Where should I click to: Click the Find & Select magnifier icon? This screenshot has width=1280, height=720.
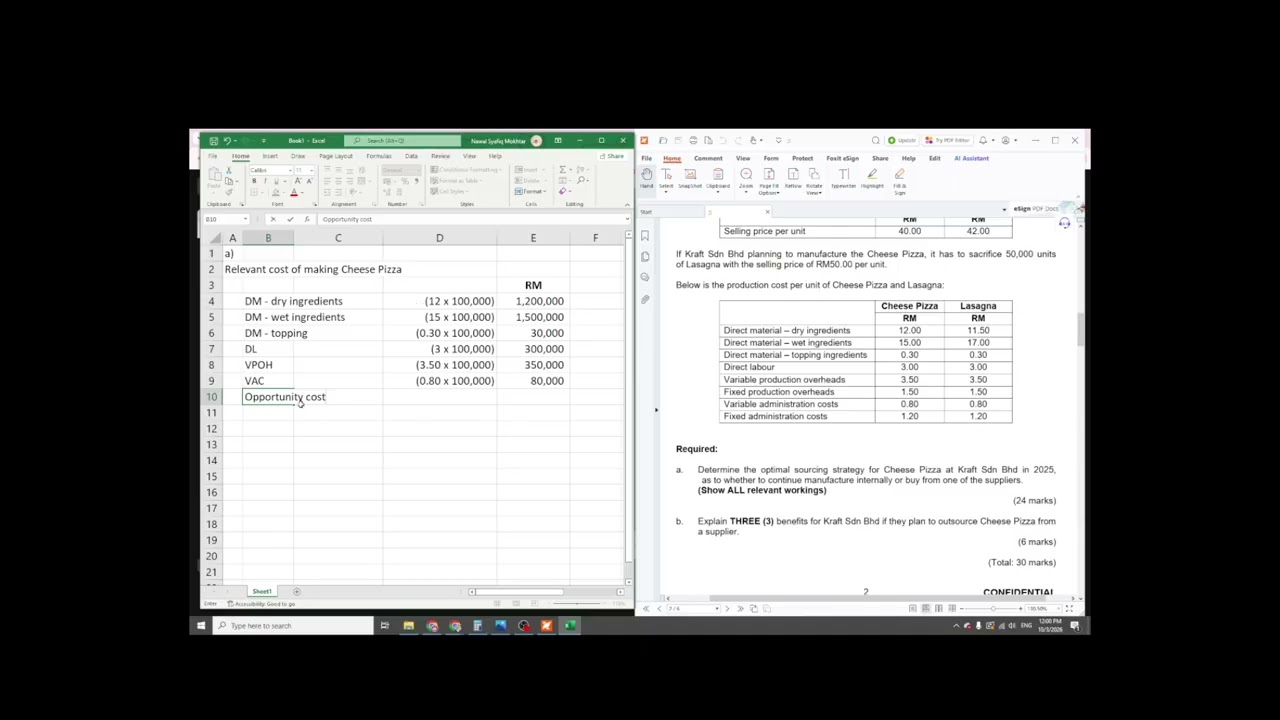(581, 181)
